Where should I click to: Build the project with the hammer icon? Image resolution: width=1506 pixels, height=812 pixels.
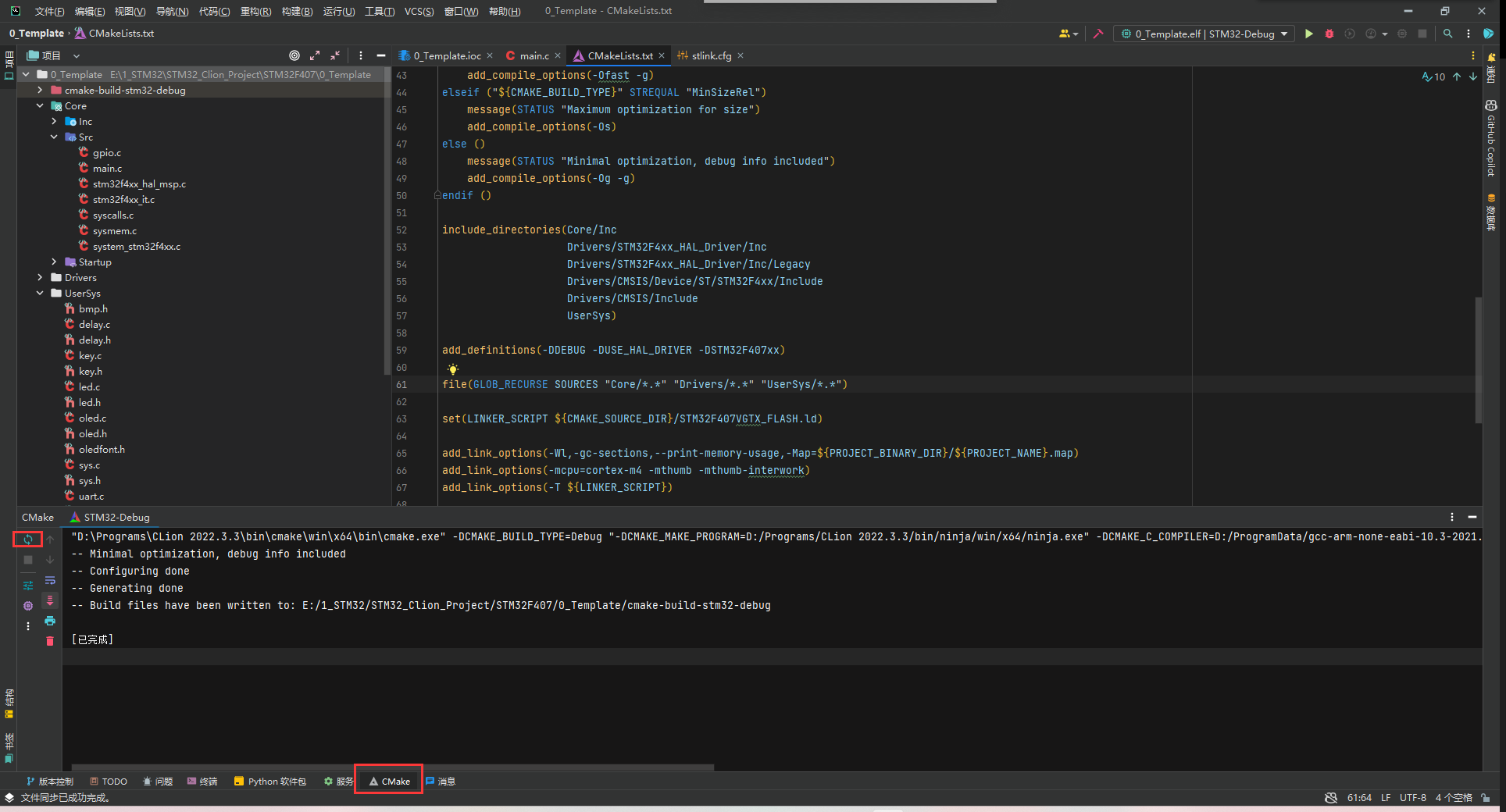tap(1098, 34)
